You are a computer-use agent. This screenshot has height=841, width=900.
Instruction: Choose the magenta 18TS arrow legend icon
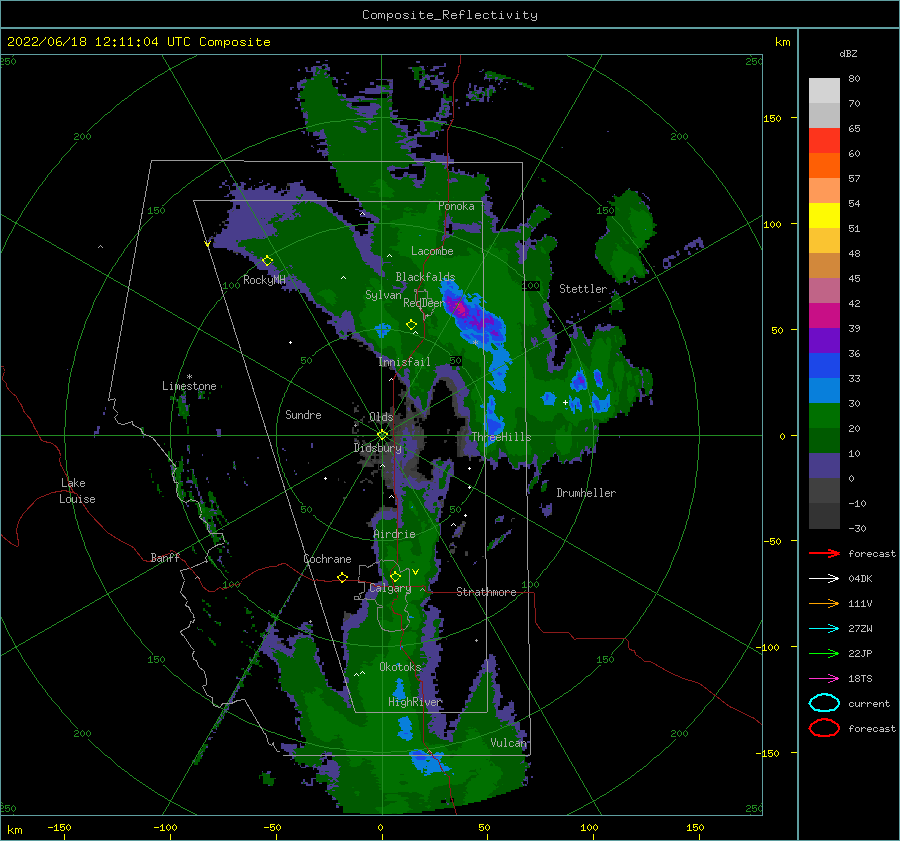pos(824,679)
